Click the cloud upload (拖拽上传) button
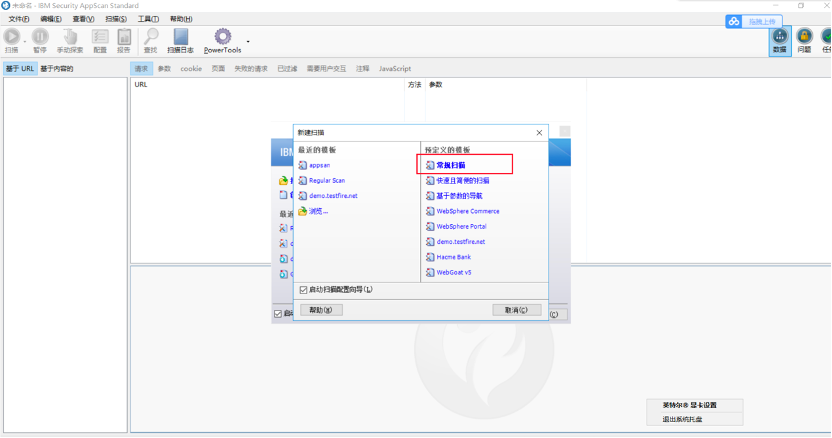 (x=753, y=21)
